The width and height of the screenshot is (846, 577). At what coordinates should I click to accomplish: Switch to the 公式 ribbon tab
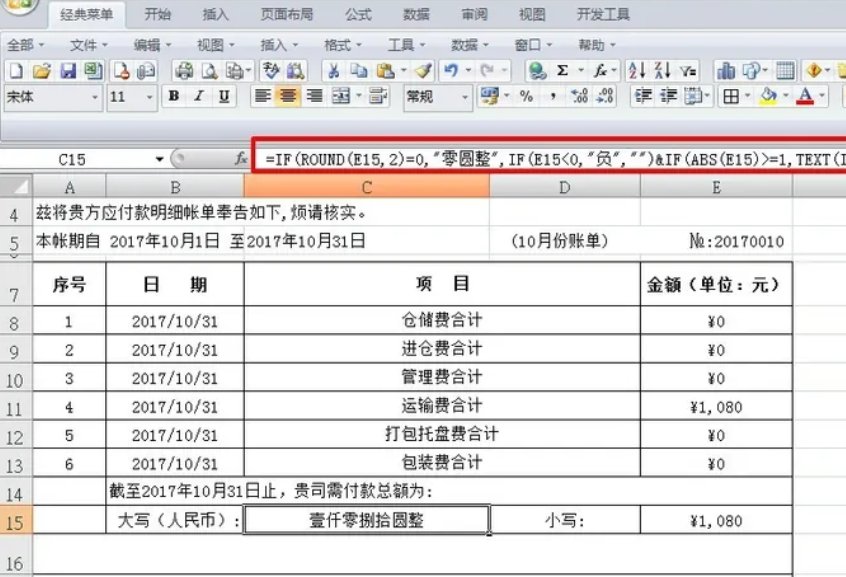[x=358, y=14]
